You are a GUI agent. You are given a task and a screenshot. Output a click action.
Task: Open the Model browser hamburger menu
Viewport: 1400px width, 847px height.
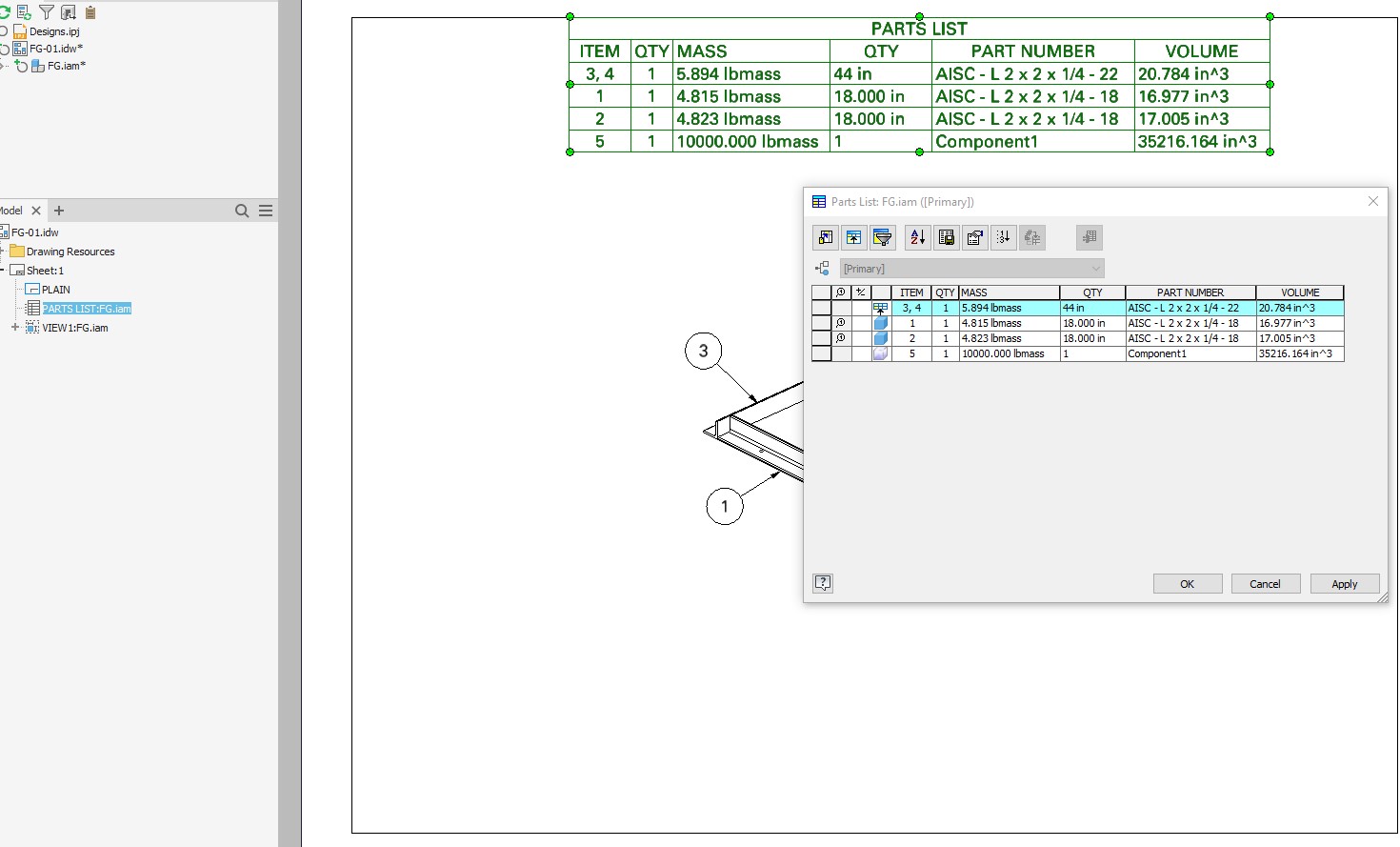pos(266,211)
